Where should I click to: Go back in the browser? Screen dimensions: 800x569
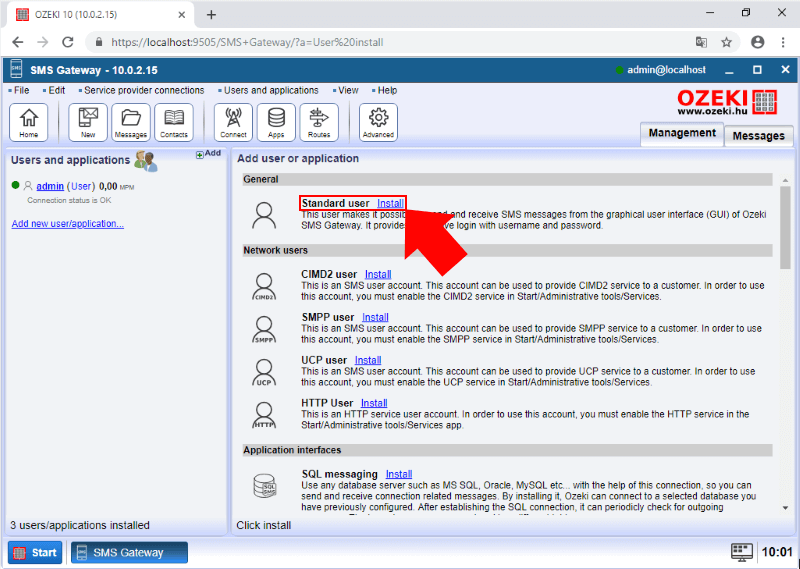click(17, 42)
